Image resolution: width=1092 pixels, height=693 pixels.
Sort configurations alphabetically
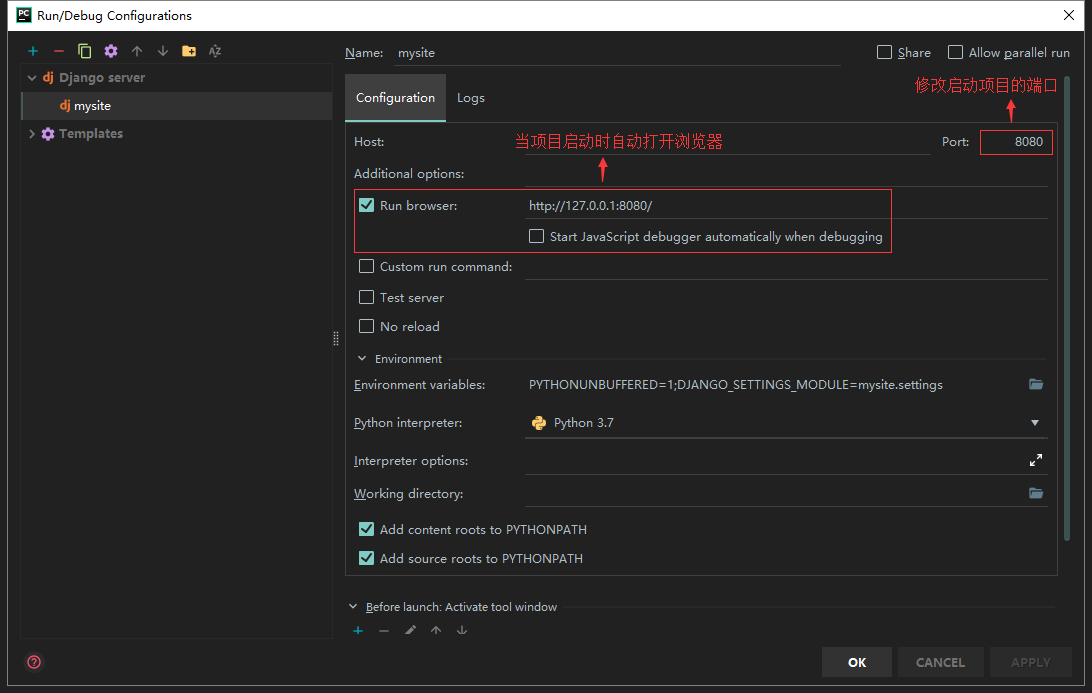pyautogui.click(x=214, y=51)
